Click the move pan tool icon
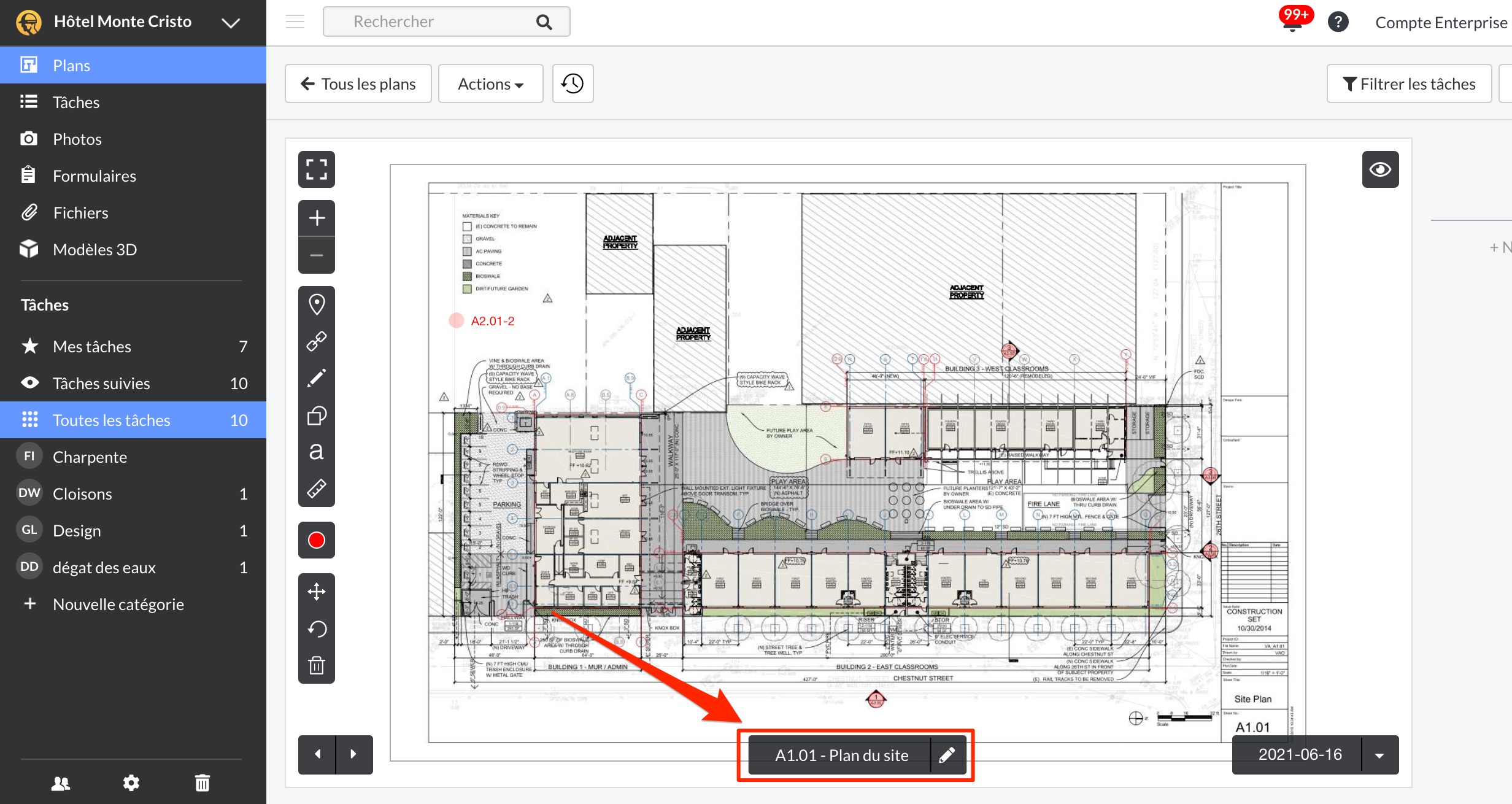The image size is (1512, 804). click(317, 592)
